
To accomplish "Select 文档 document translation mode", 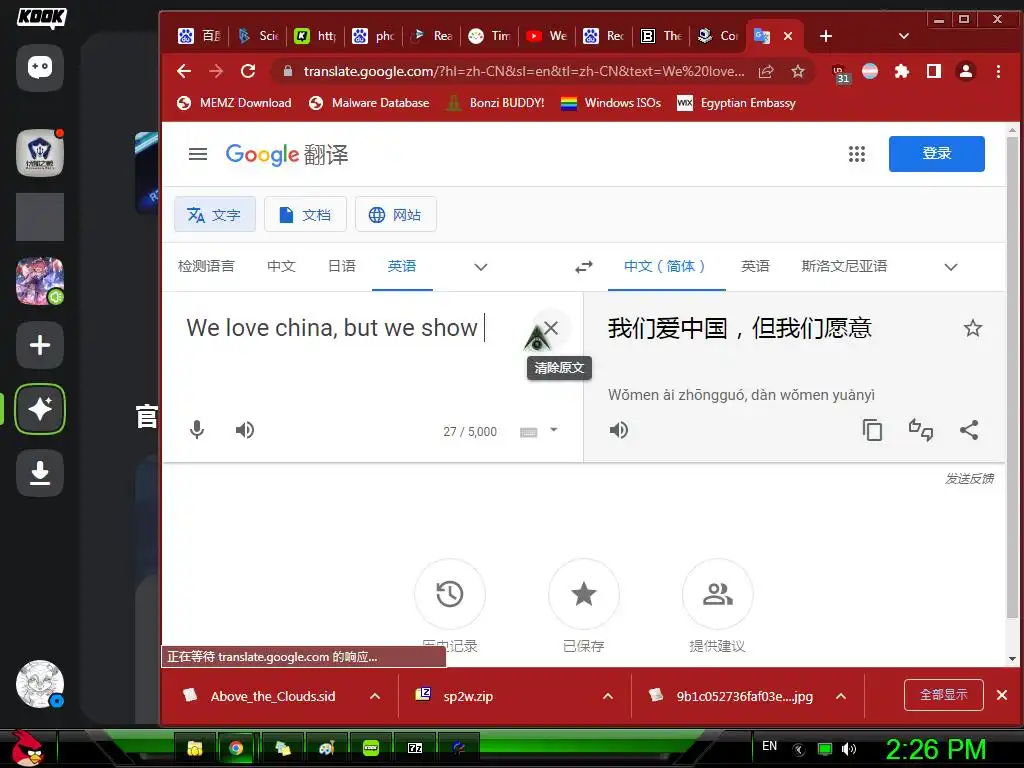I will coord(305,214).
